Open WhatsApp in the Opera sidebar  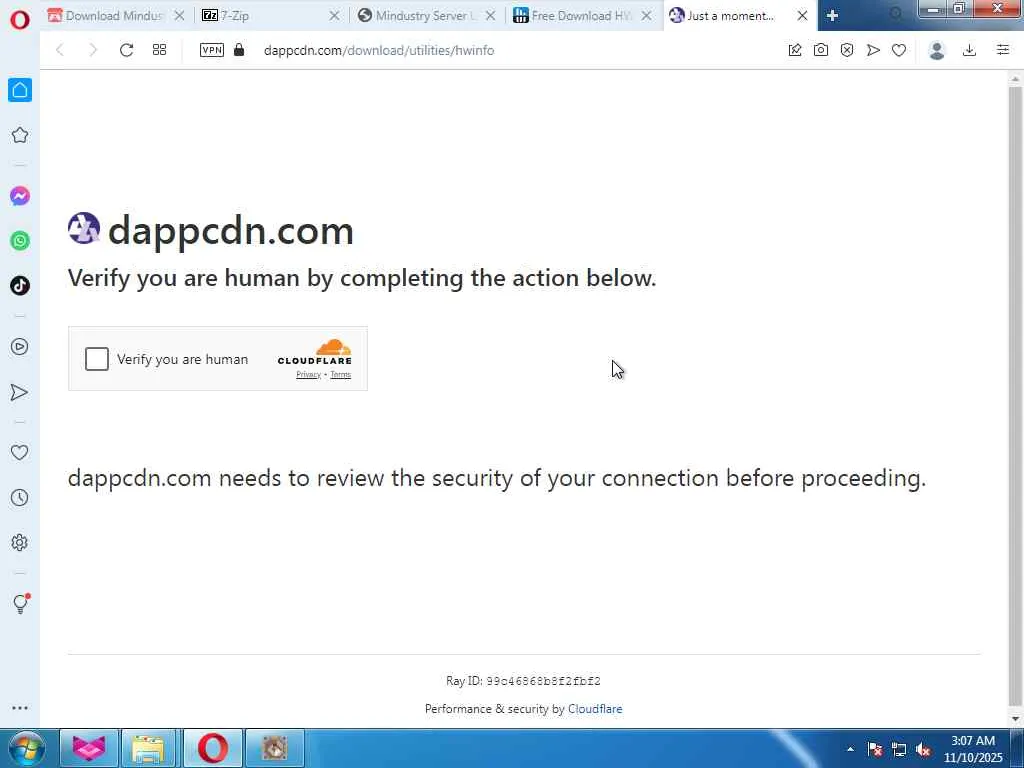pyautogui.click(x=20, y=241)
